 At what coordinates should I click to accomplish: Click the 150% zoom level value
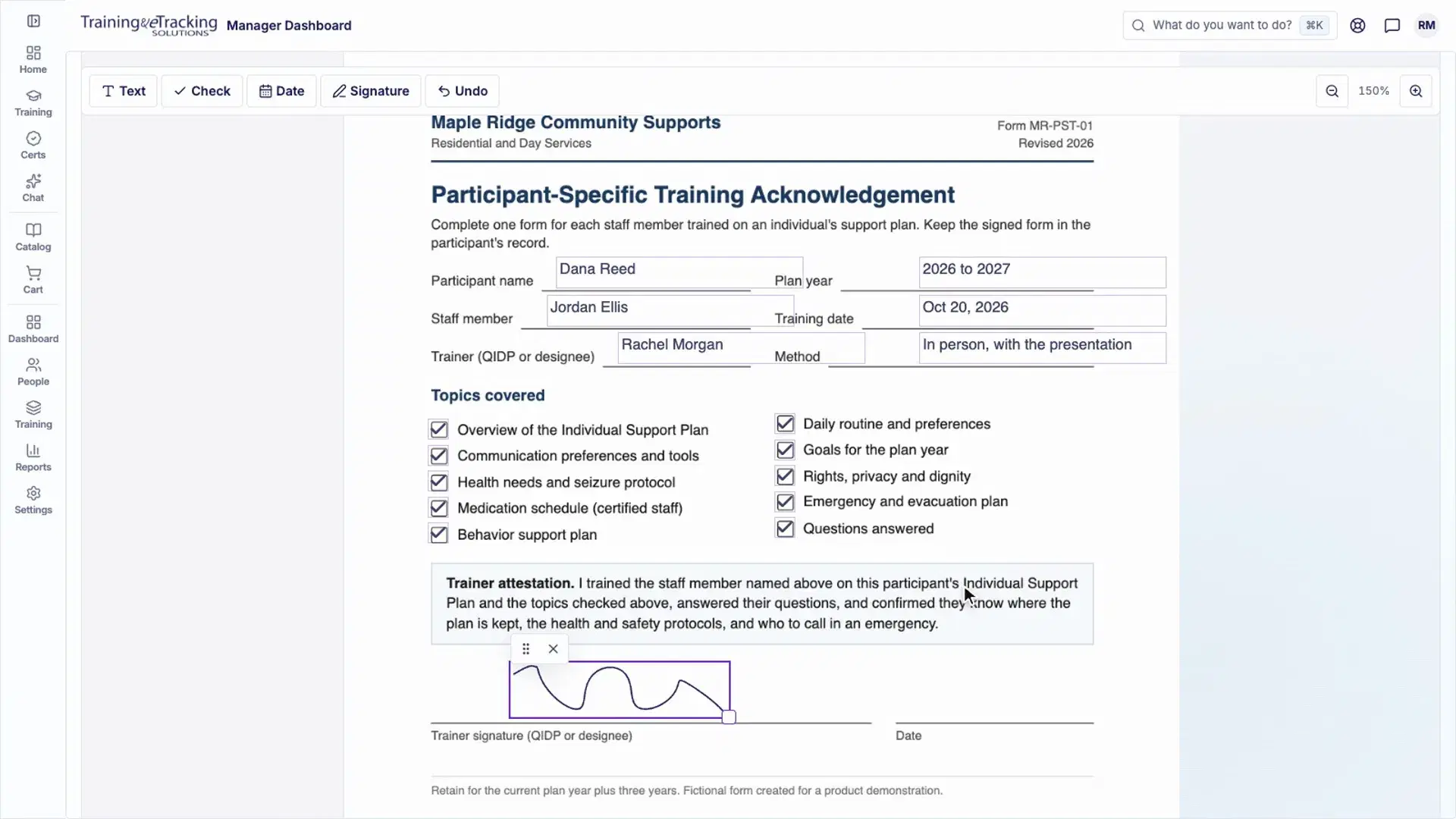click(1374, 91)
